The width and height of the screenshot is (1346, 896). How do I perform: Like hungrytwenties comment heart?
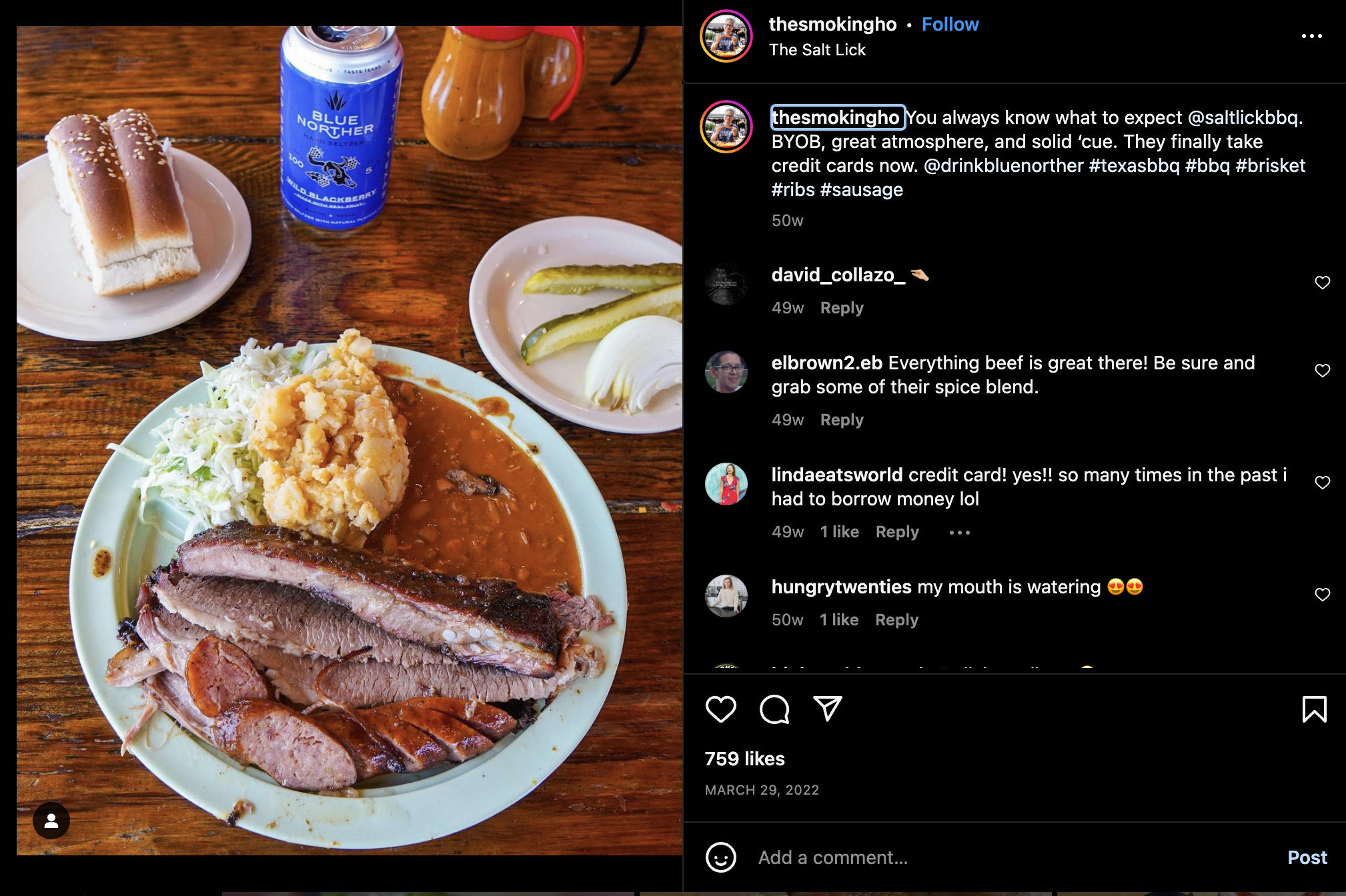click(1322, 595)
